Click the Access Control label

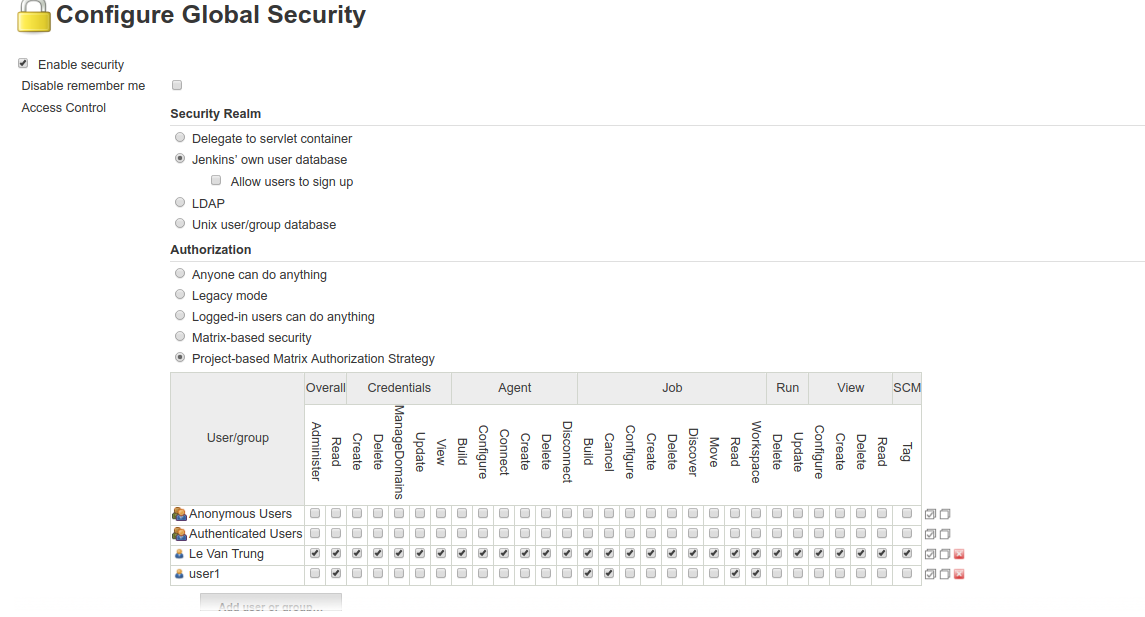(x=64, y=108)
